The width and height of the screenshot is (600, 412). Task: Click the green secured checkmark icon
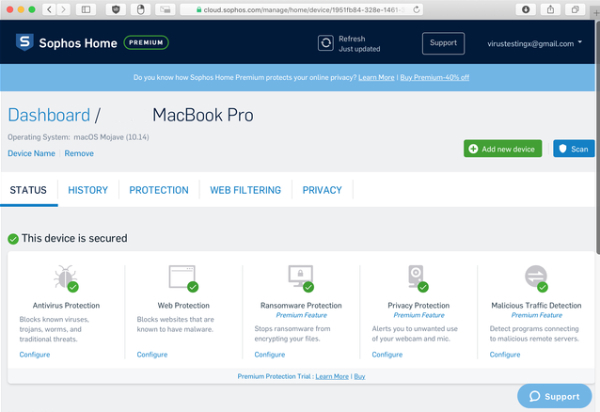(x=13, y=239)
